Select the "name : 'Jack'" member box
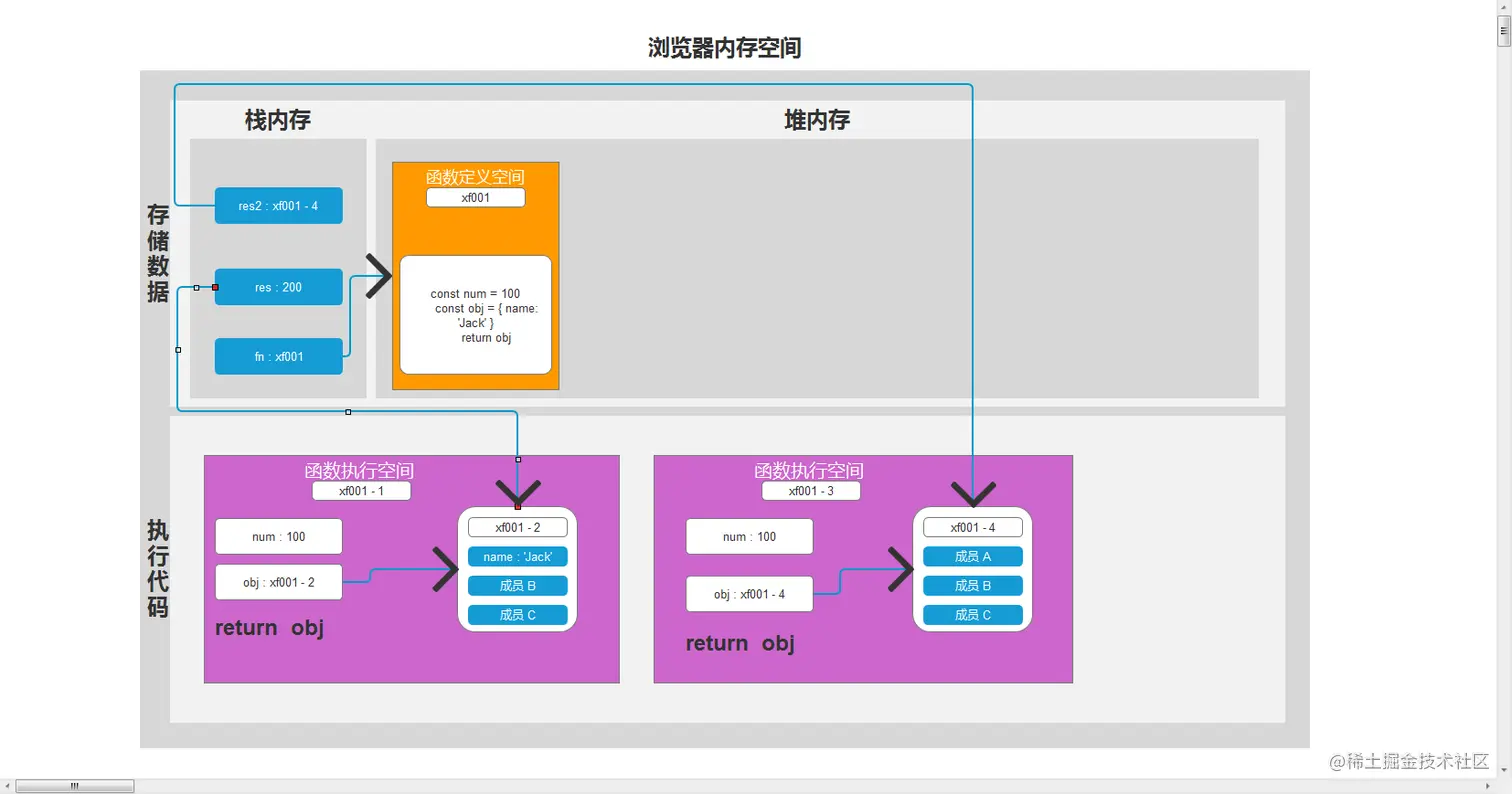 pyautogui.click(x=518, y=557)
